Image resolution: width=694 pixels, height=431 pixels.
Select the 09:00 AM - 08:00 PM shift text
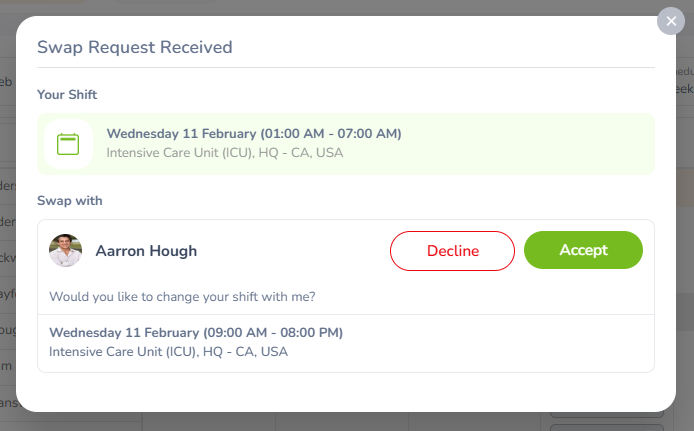[x=196, y=333]
